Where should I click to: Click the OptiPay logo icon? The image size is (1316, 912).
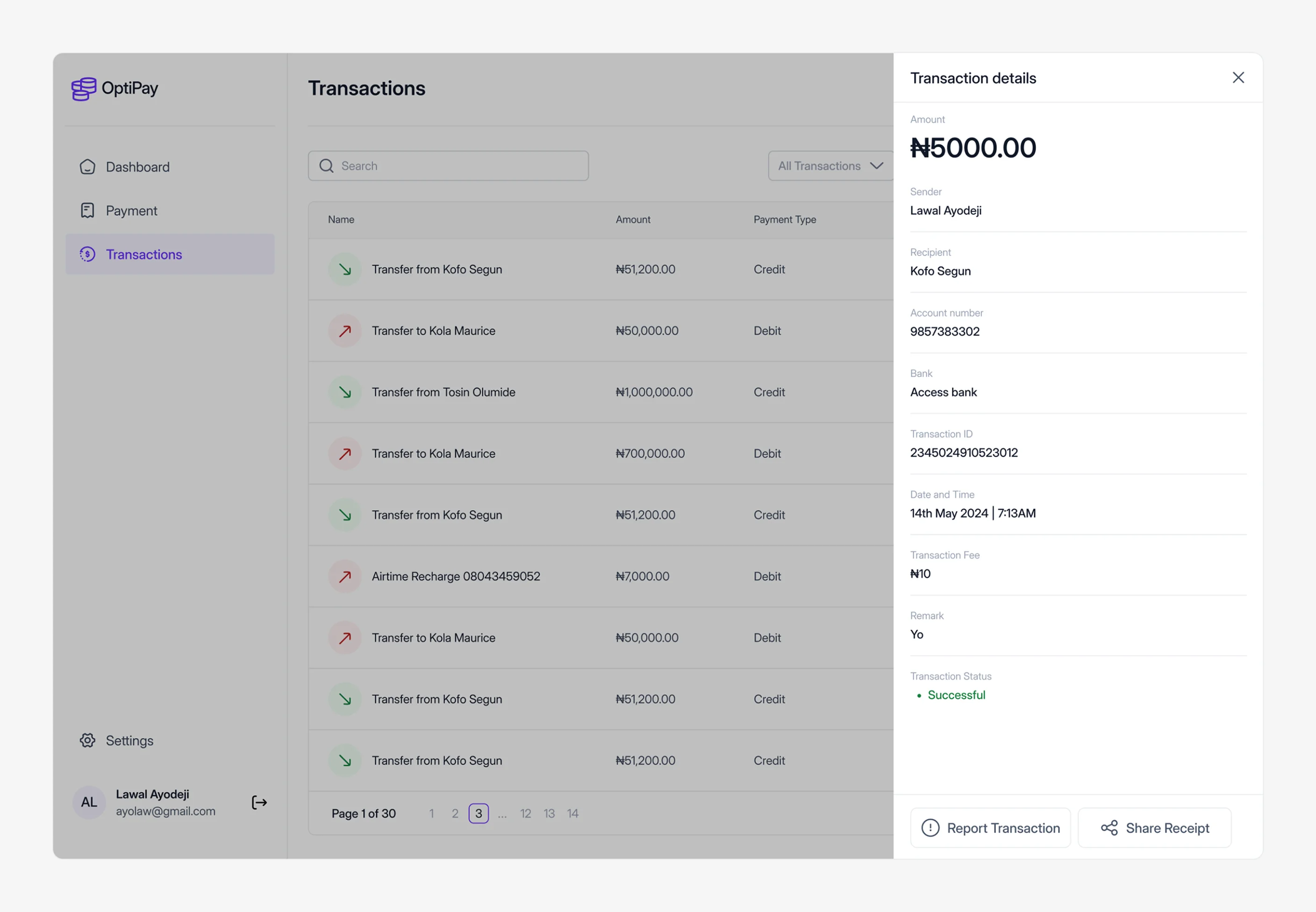[x=84, y=89]
